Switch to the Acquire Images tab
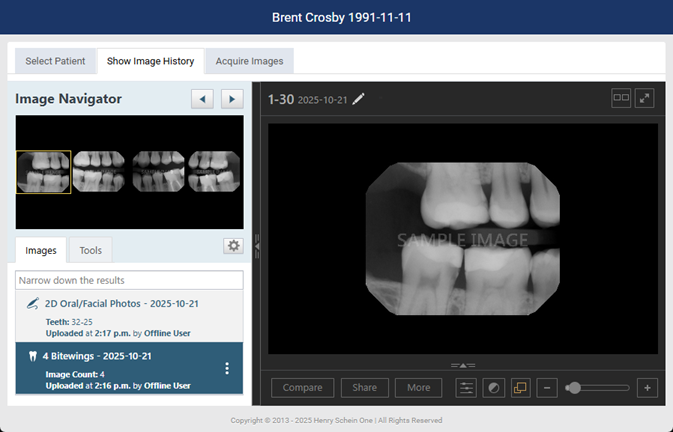This screenshot has height=432, width=673. (x=249, y=61)
